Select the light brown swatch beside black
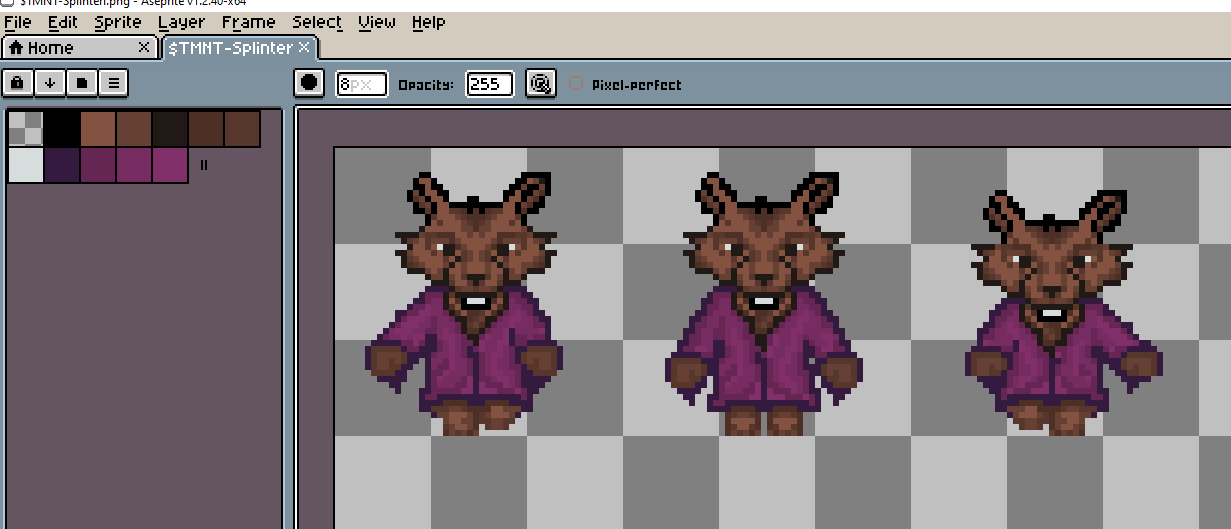Viewport: 1231px width, 529px height. click(x=98, y=128)
